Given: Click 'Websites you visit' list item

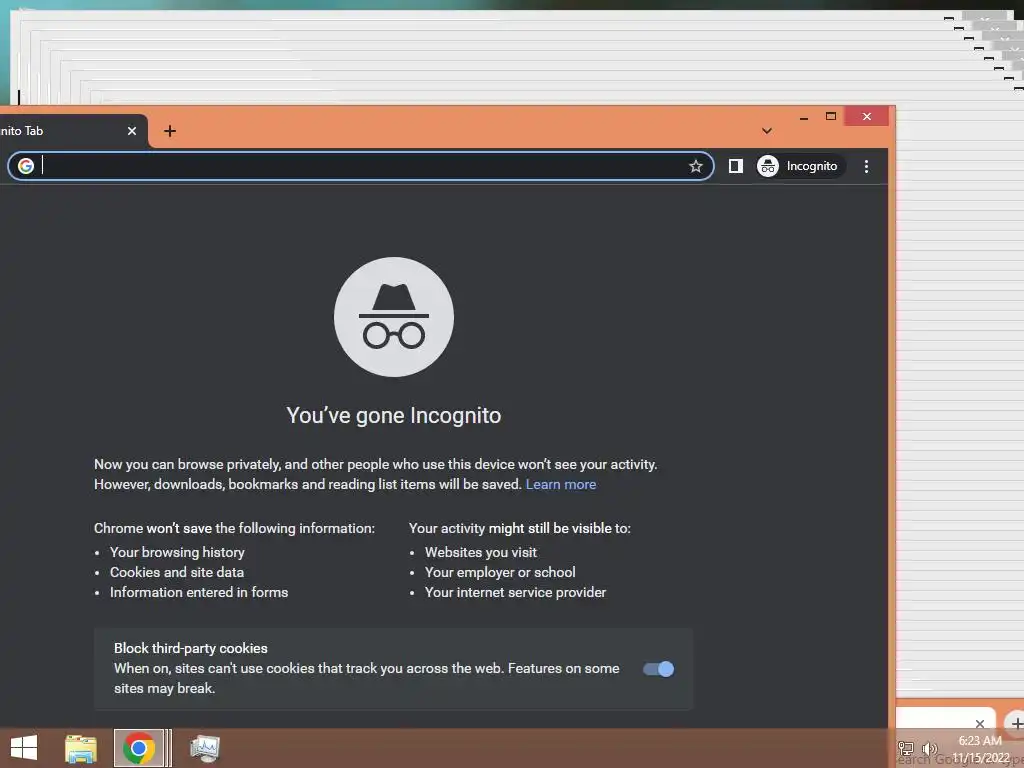Looking at the screenshot, I should [x=481, y=552].
